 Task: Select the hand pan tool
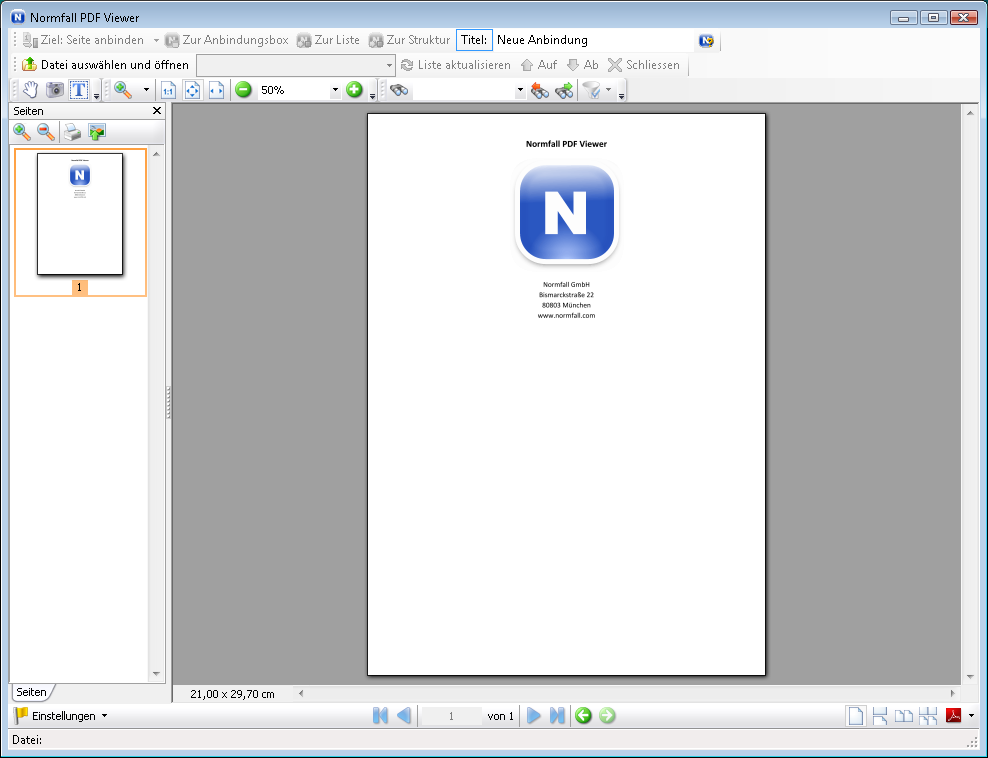point(30,90)
